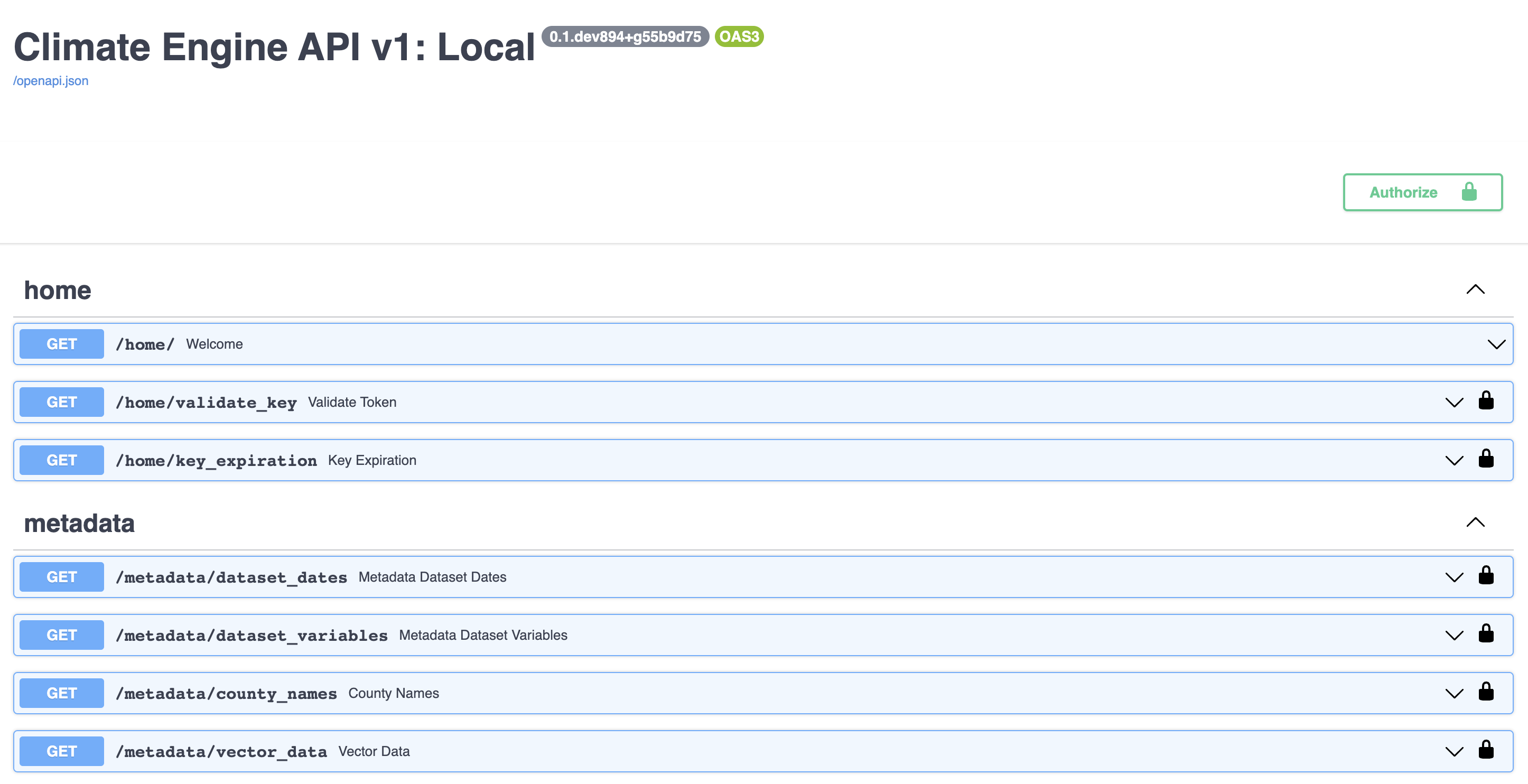This screenshot has height=784, width=1528.
Task: Expand dataset_dates endpoint chevron arrow
Action: pyautogui.click(x=1454, y=577)
